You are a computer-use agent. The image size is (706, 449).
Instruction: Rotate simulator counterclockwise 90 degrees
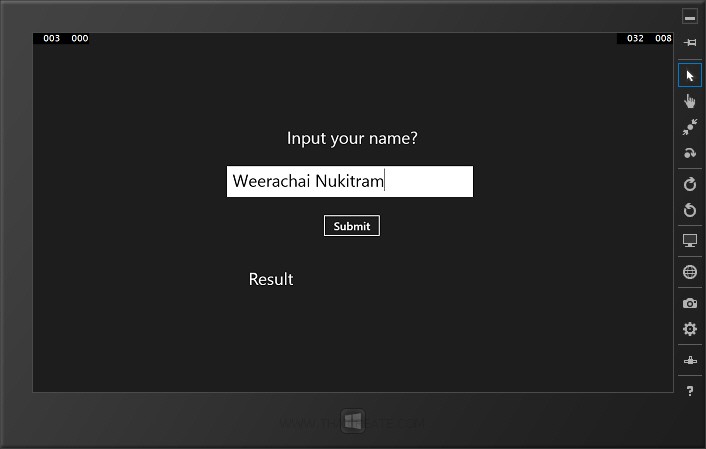689,210
